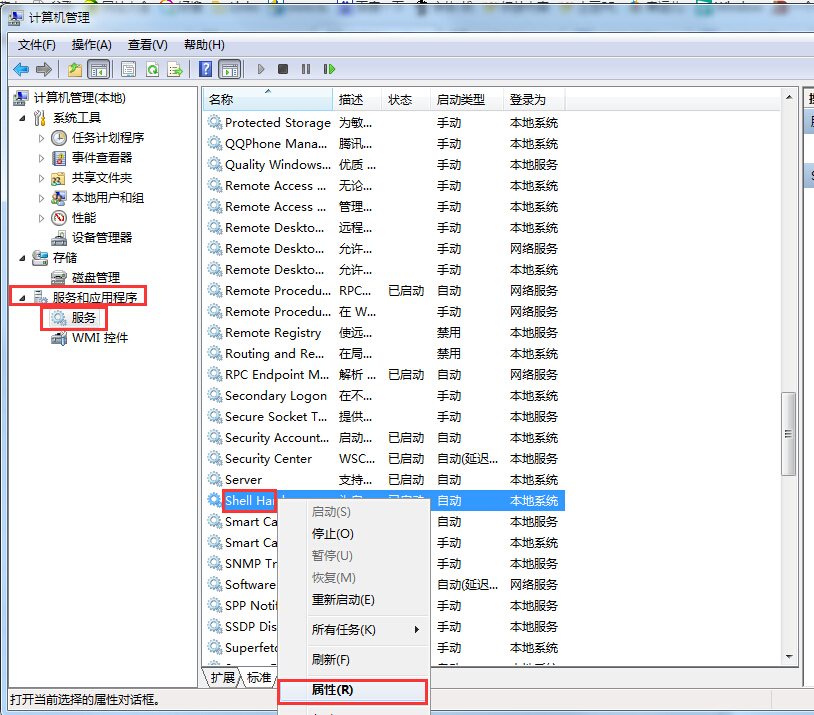The width and height of the screenshot is (814, 715).
Task: Click the services list scrollbar thumb
Action: [x=789, y=434]
